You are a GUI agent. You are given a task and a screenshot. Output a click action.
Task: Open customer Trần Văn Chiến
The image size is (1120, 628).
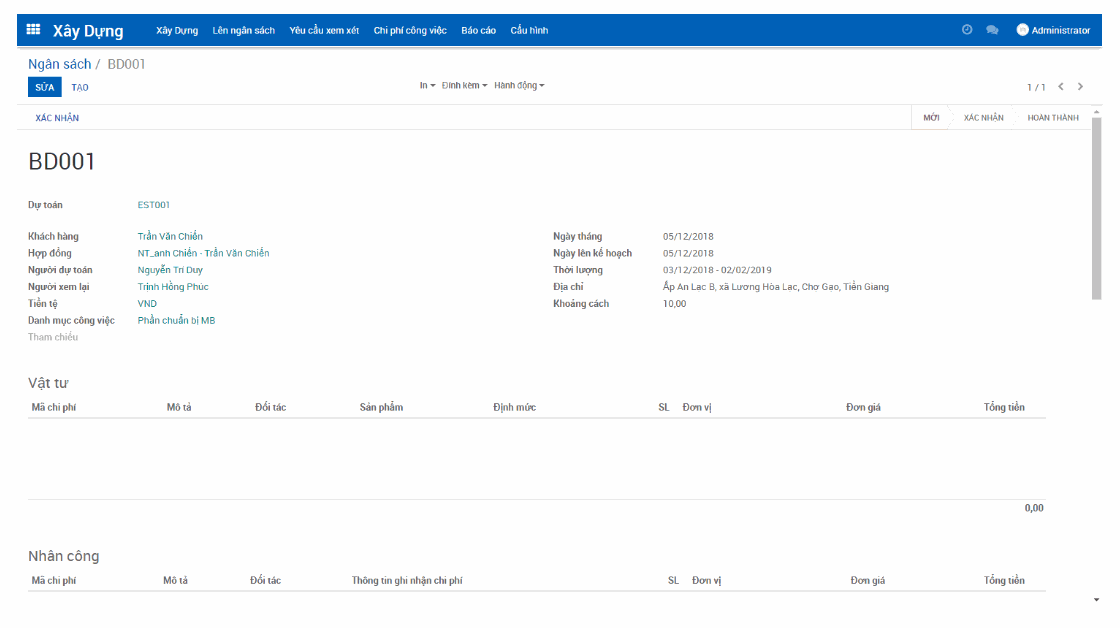click(x=170, y=236)
